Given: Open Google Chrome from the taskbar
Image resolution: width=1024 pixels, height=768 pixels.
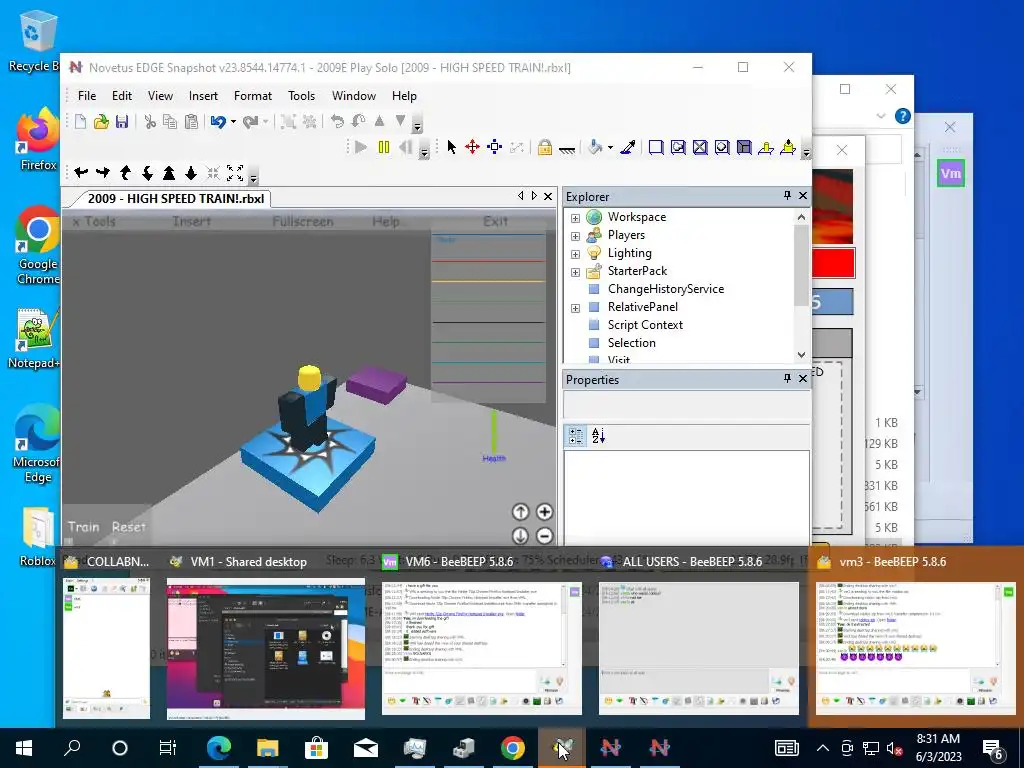Looking at the screenshot, I should click(x=513, y=748).
